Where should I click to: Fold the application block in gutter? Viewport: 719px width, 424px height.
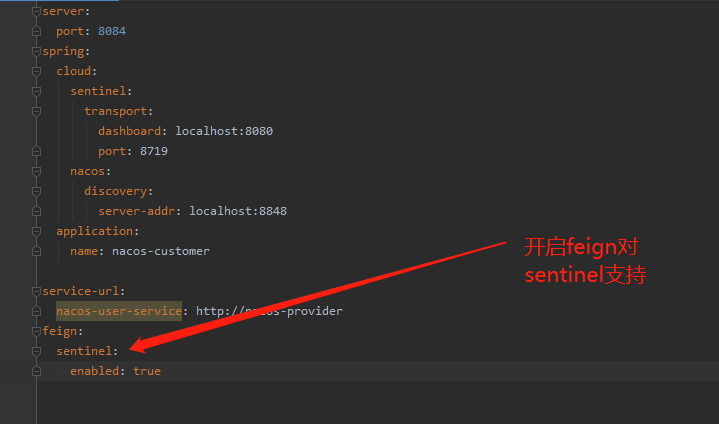[37, 230]
